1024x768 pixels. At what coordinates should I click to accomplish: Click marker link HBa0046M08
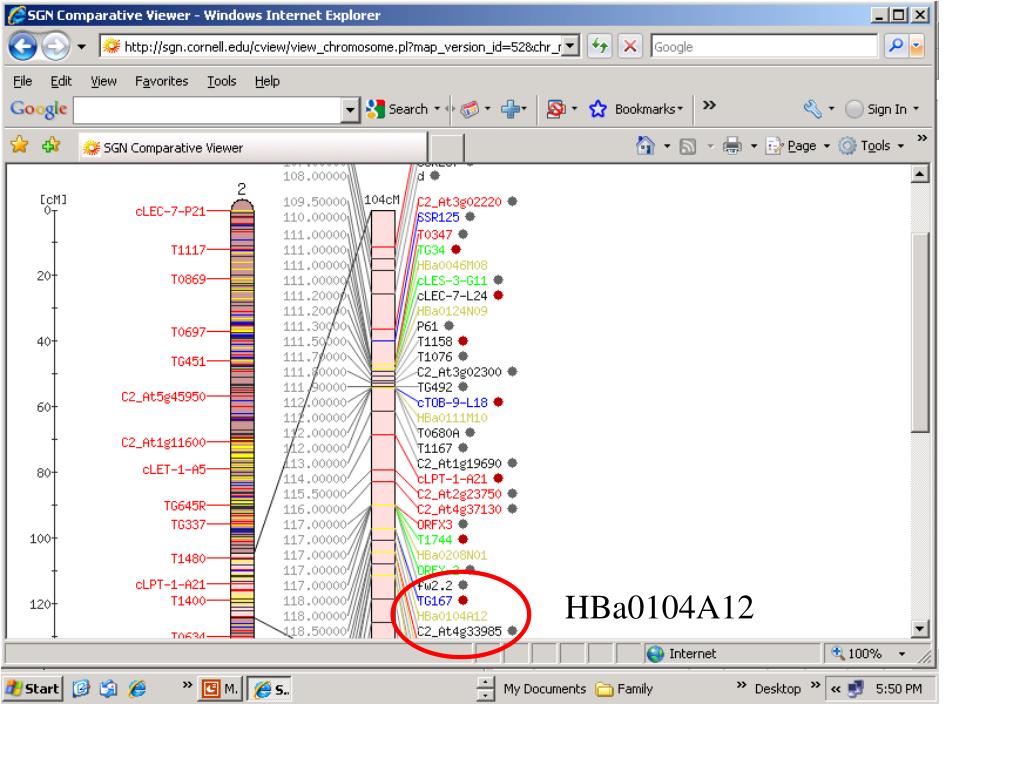tap(452, 265)
